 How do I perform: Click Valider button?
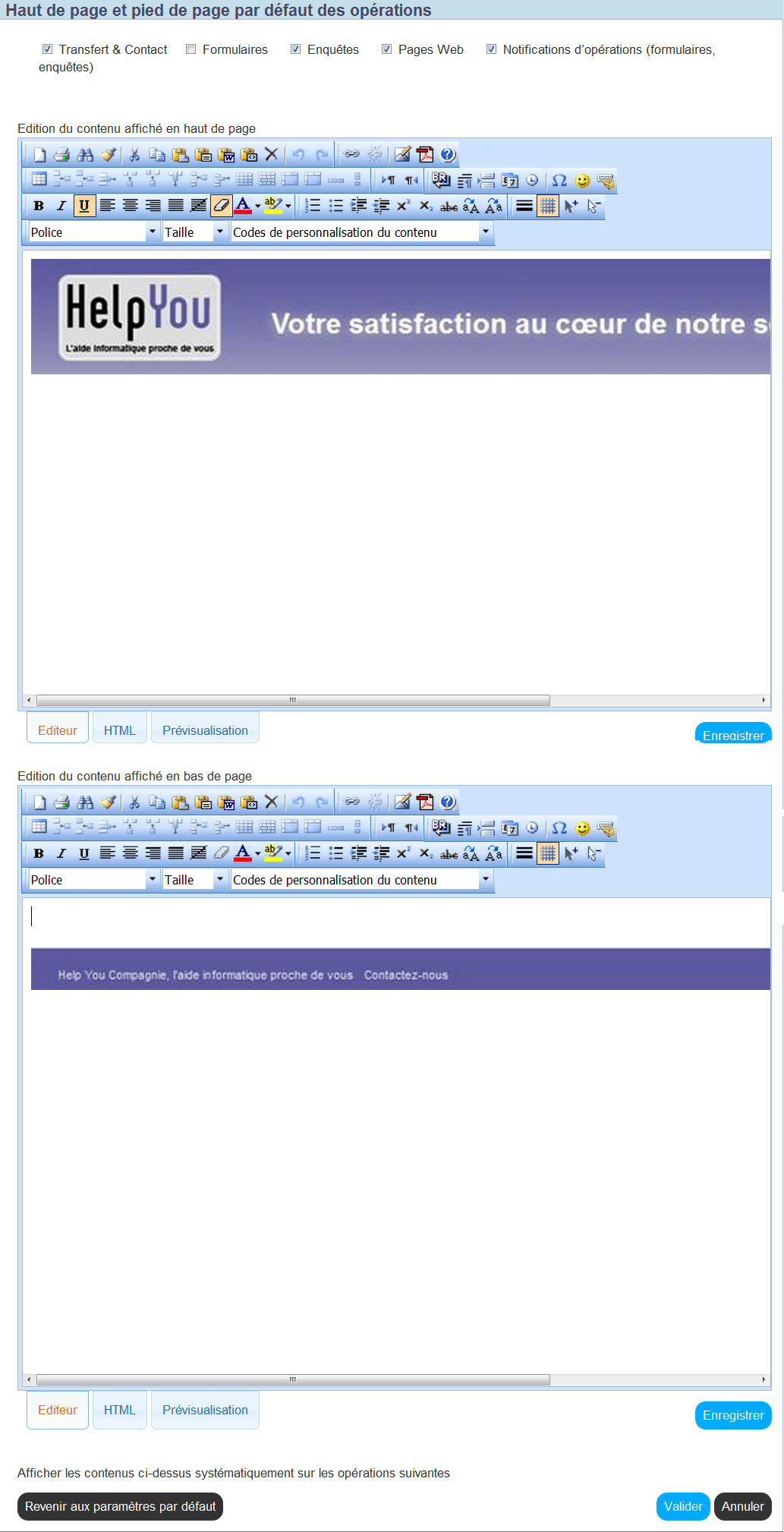click(x=683, y=1506)
